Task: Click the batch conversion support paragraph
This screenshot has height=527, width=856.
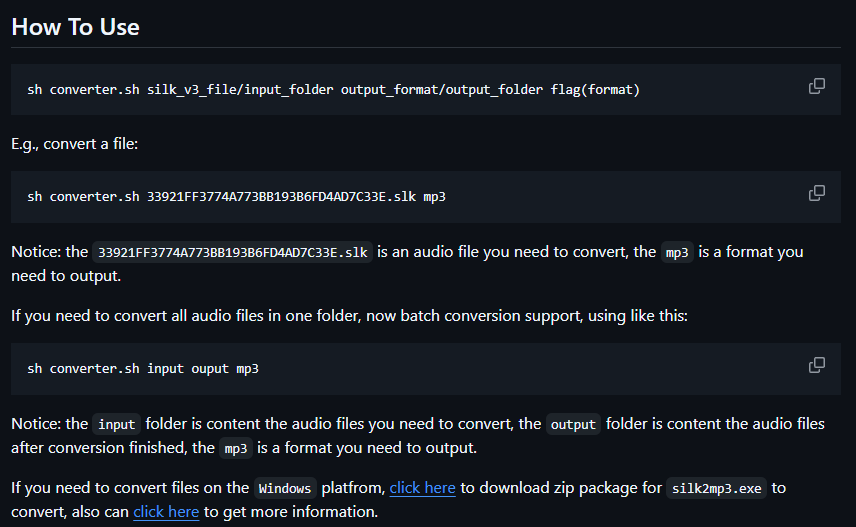Action: 349,316
